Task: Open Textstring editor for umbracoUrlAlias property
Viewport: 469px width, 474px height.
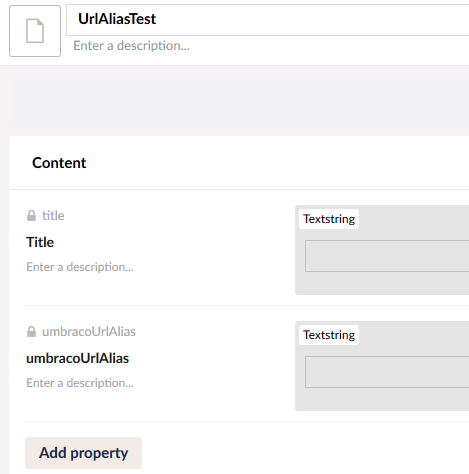Action: [329, 335]
